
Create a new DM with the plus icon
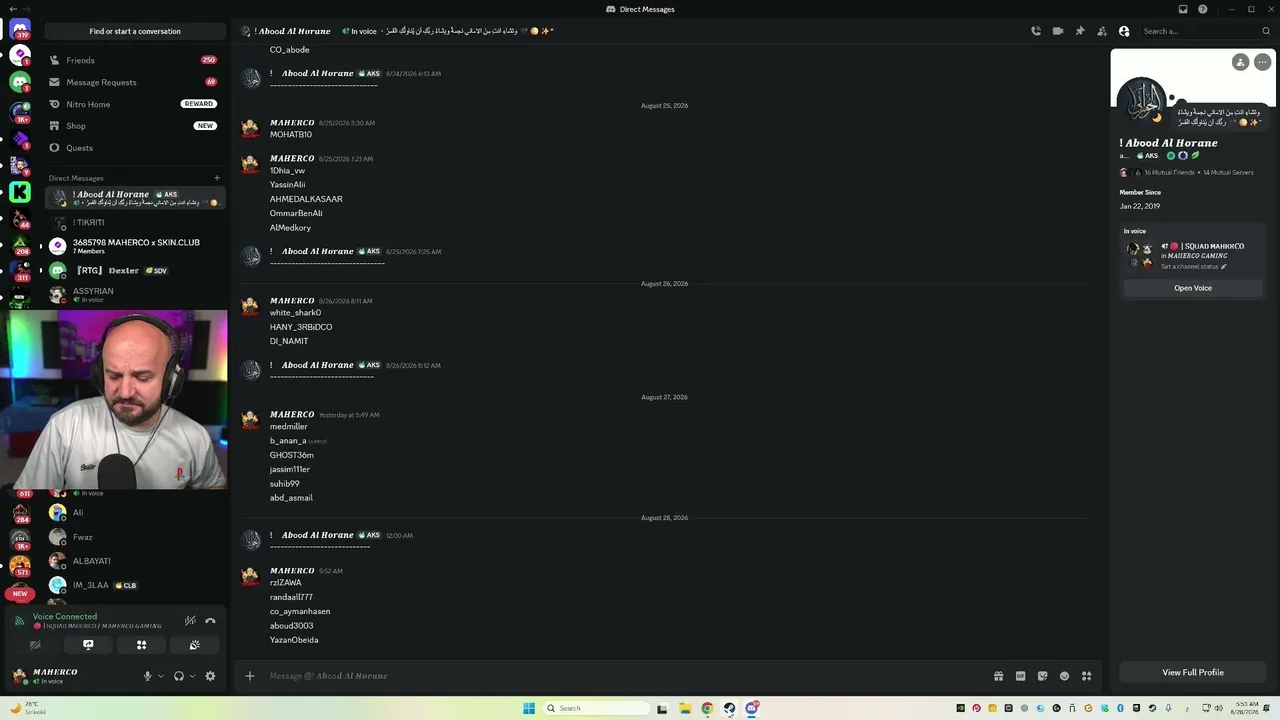(x=217, y=178)
